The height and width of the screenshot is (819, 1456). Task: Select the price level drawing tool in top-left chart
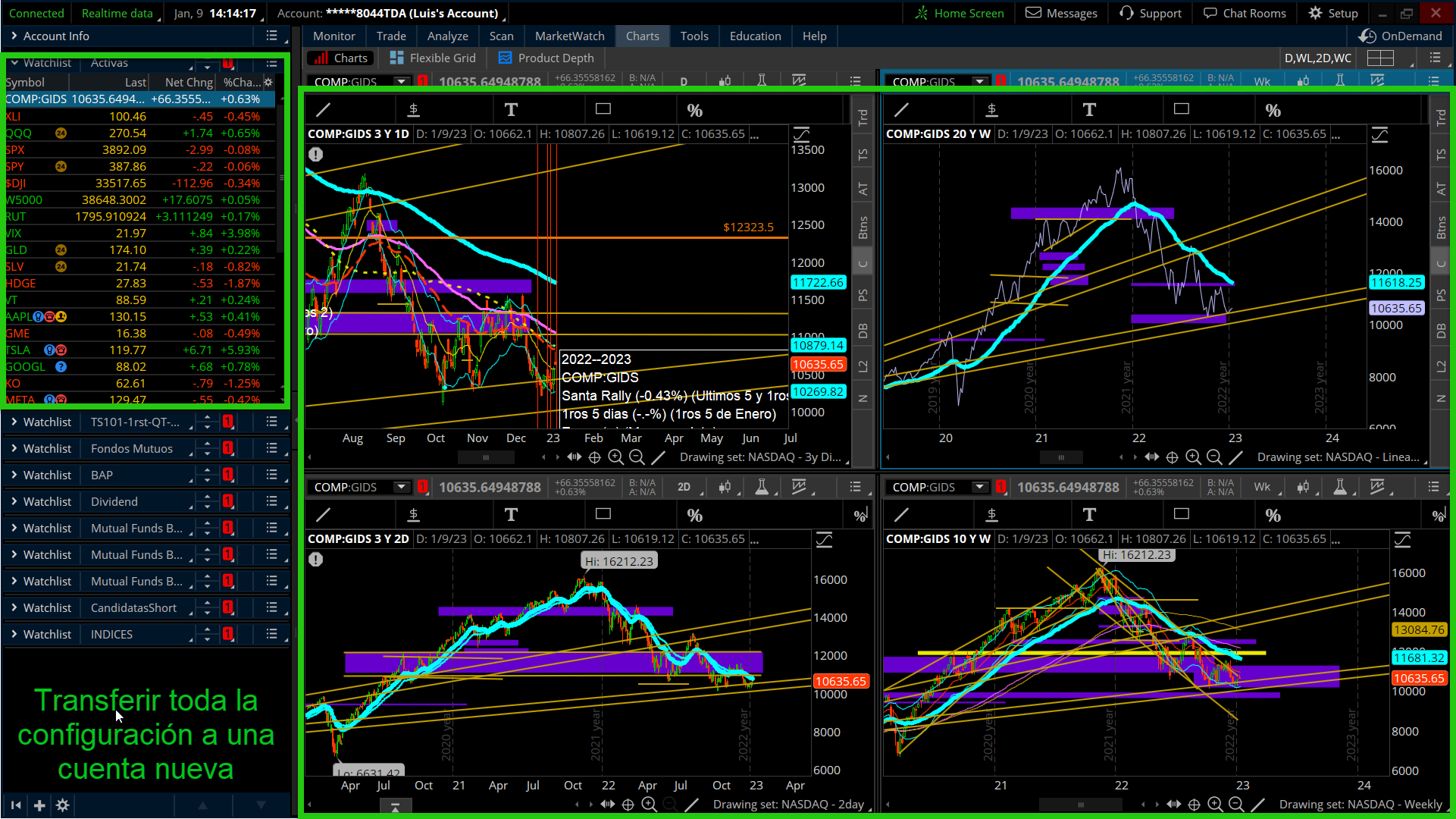click(x=413, y=110)
